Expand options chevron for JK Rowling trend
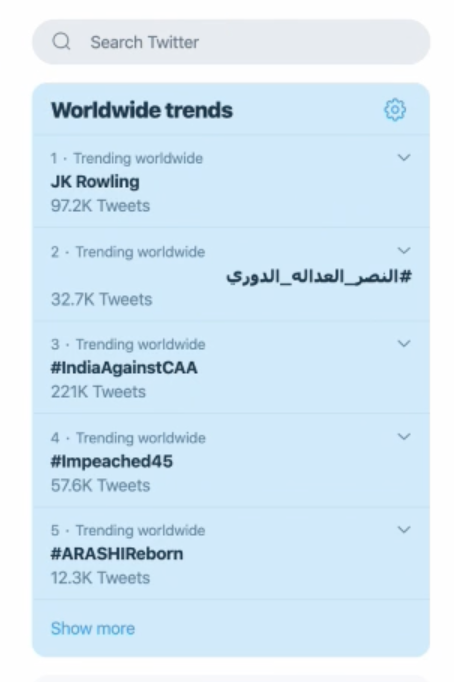Screen dimensions: 454x682 point(404,157)
